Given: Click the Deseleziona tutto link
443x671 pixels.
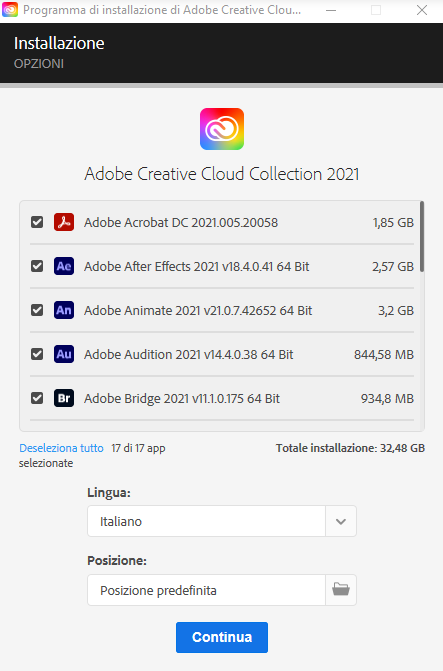Looking at the screenshot, I should (61, 448).
